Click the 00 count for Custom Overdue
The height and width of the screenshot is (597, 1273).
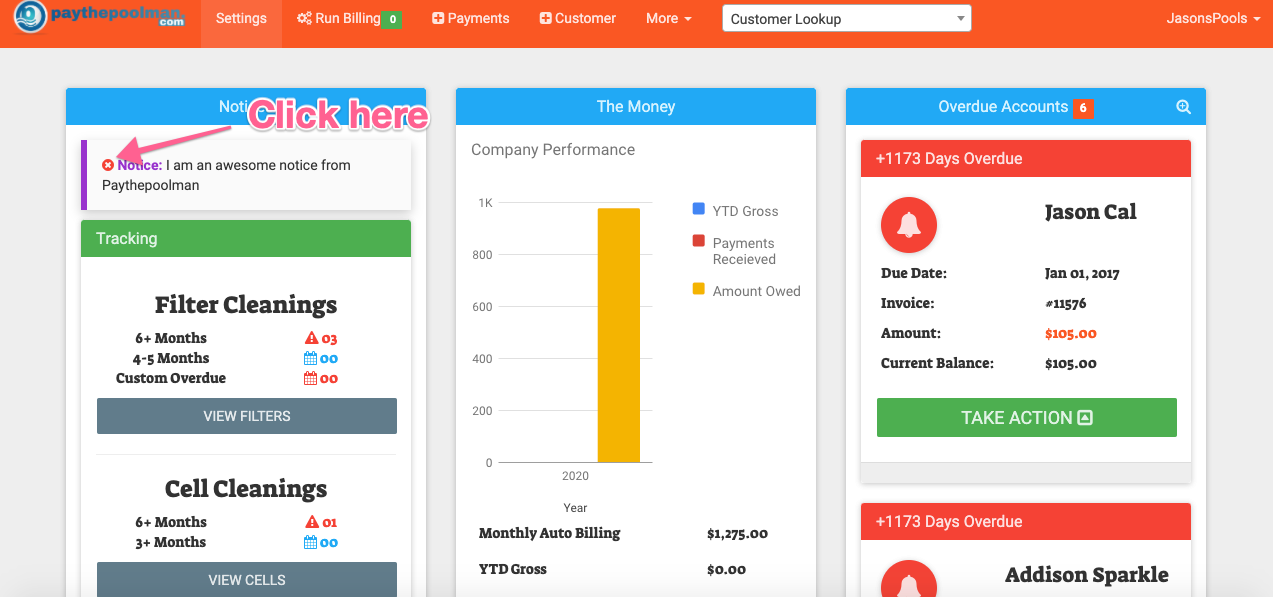[330, 379]
